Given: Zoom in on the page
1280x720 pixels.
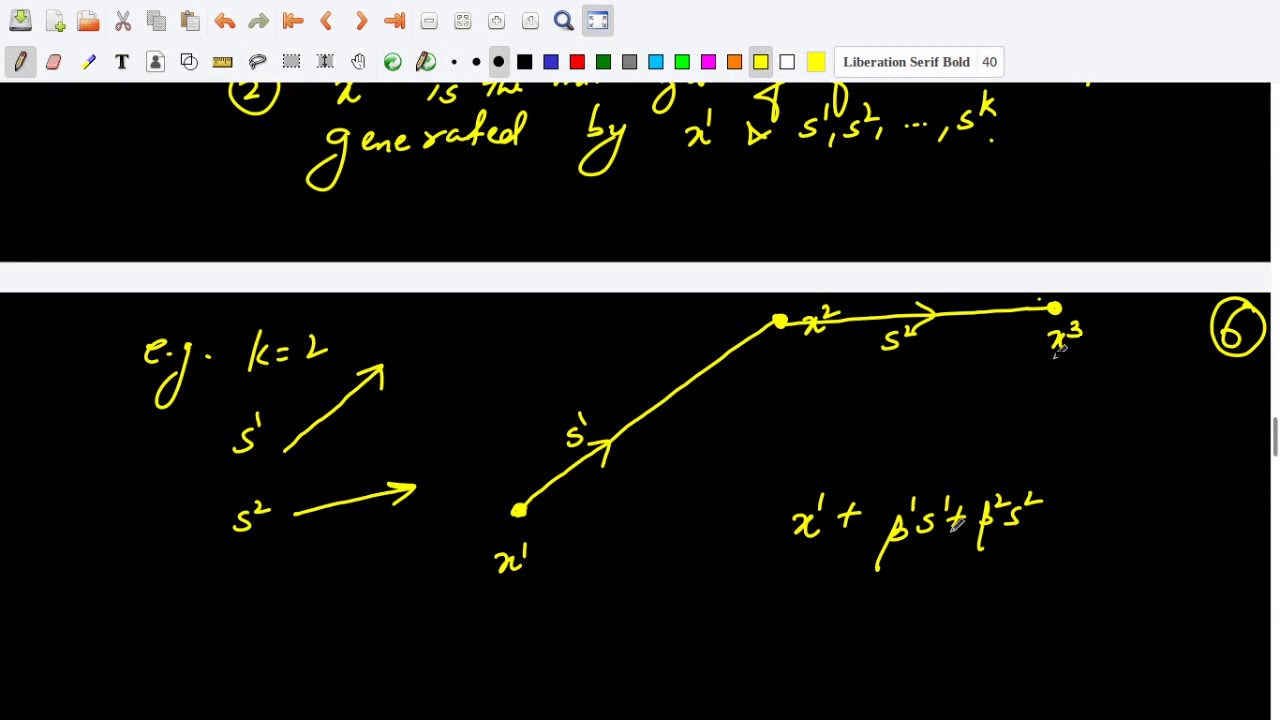Looking at the screenshot, I should [x=496, y=21].
